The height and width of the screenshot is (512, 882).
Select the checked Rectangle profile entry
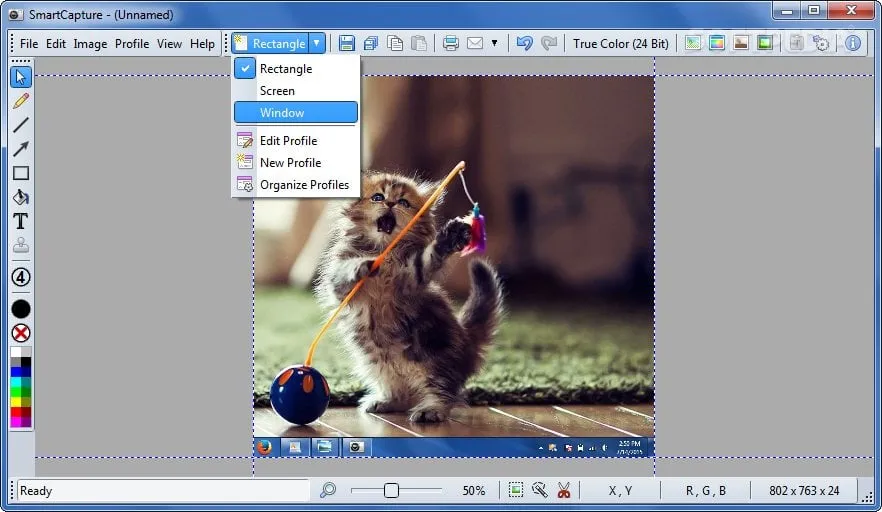coord(296,69)
